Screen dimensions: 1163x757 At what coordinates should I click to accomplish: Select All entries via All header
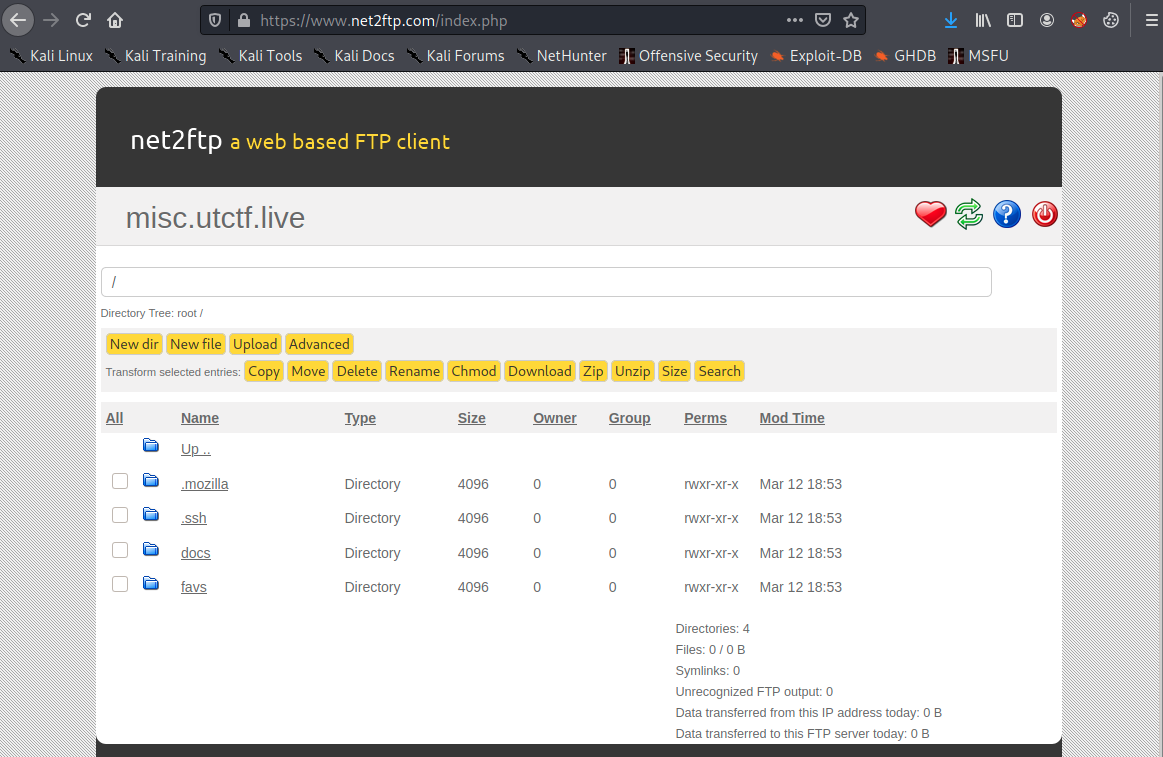point(114,418)
